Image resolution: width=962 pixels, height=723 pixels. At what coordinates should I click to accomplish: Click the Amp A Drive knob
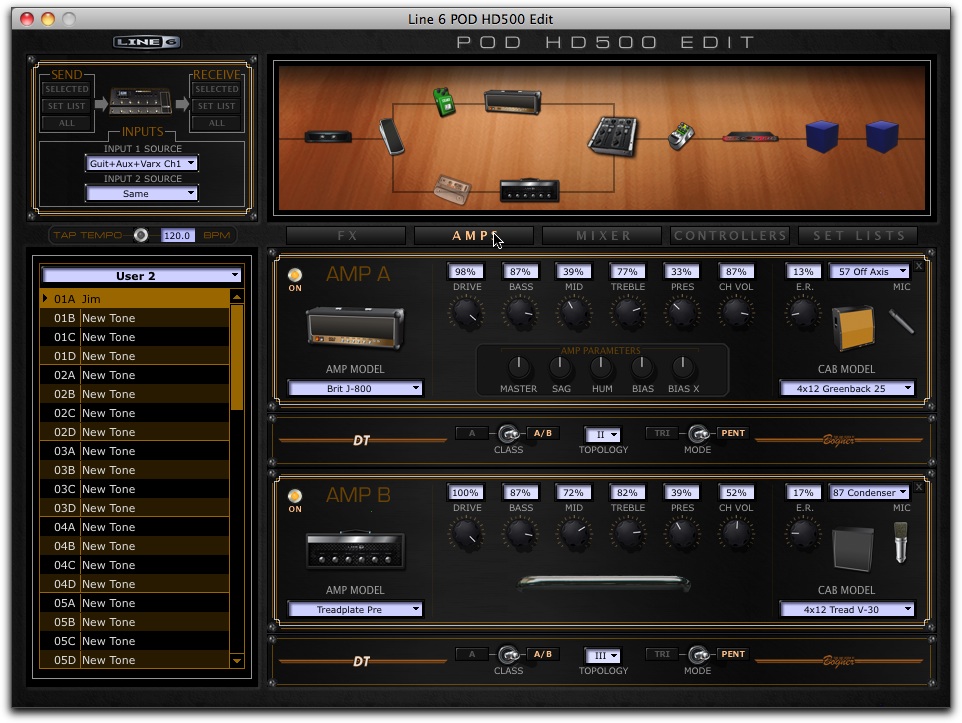coord(467,313)
